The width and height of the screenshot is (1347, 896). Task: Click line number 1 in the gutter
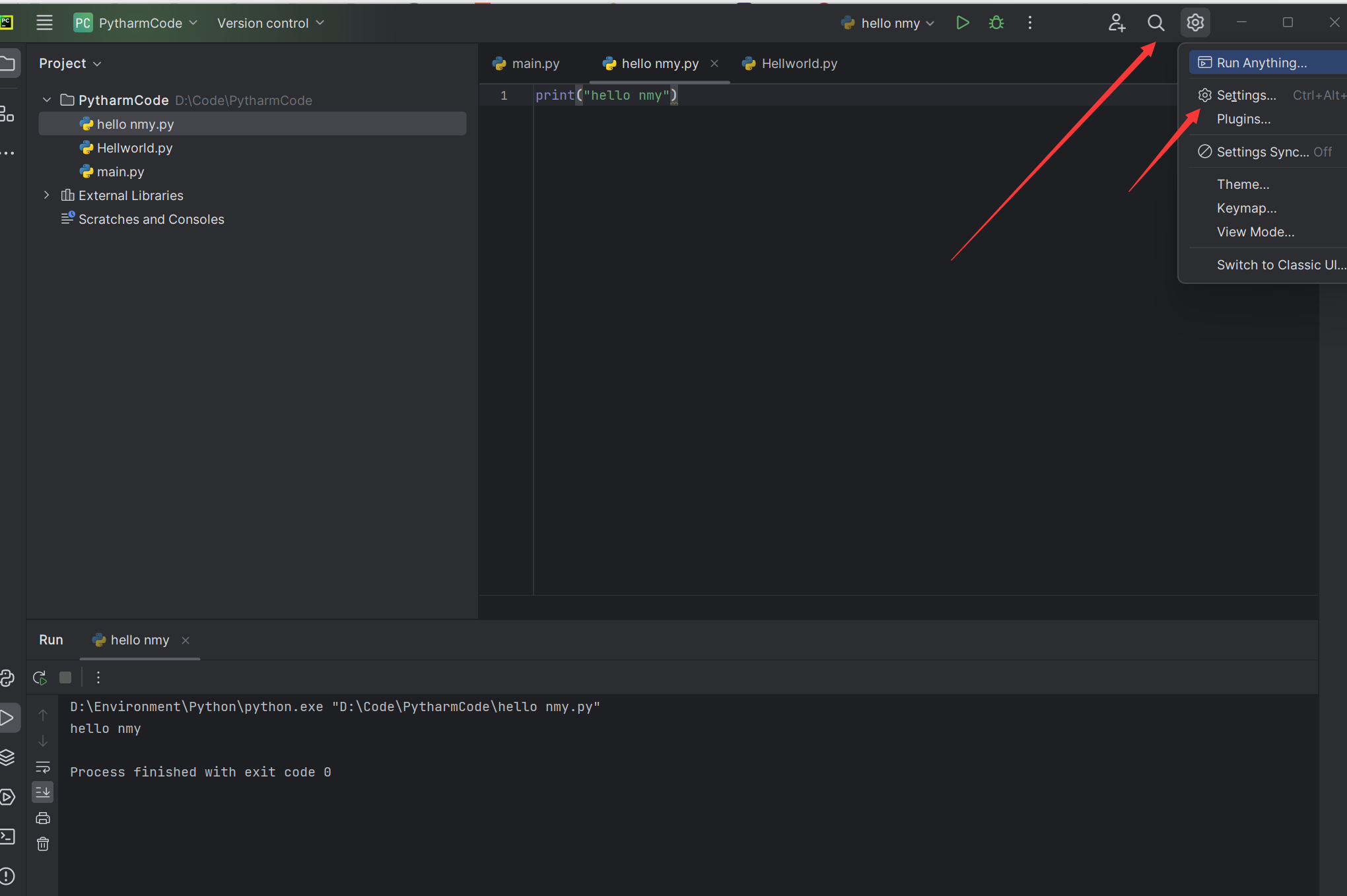[504, 95]
